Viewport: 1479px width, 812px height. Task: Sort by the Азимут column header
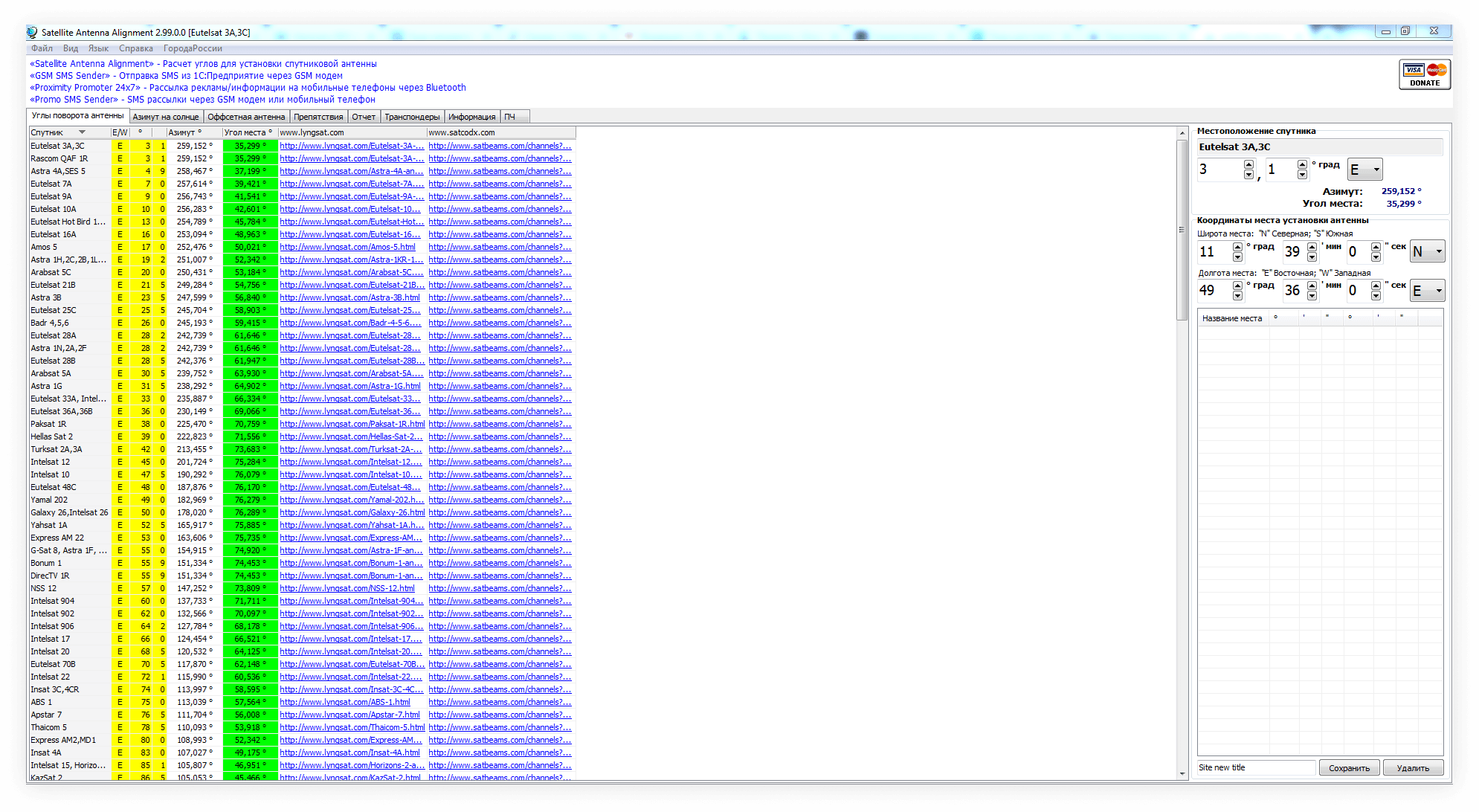pos(194,132)
